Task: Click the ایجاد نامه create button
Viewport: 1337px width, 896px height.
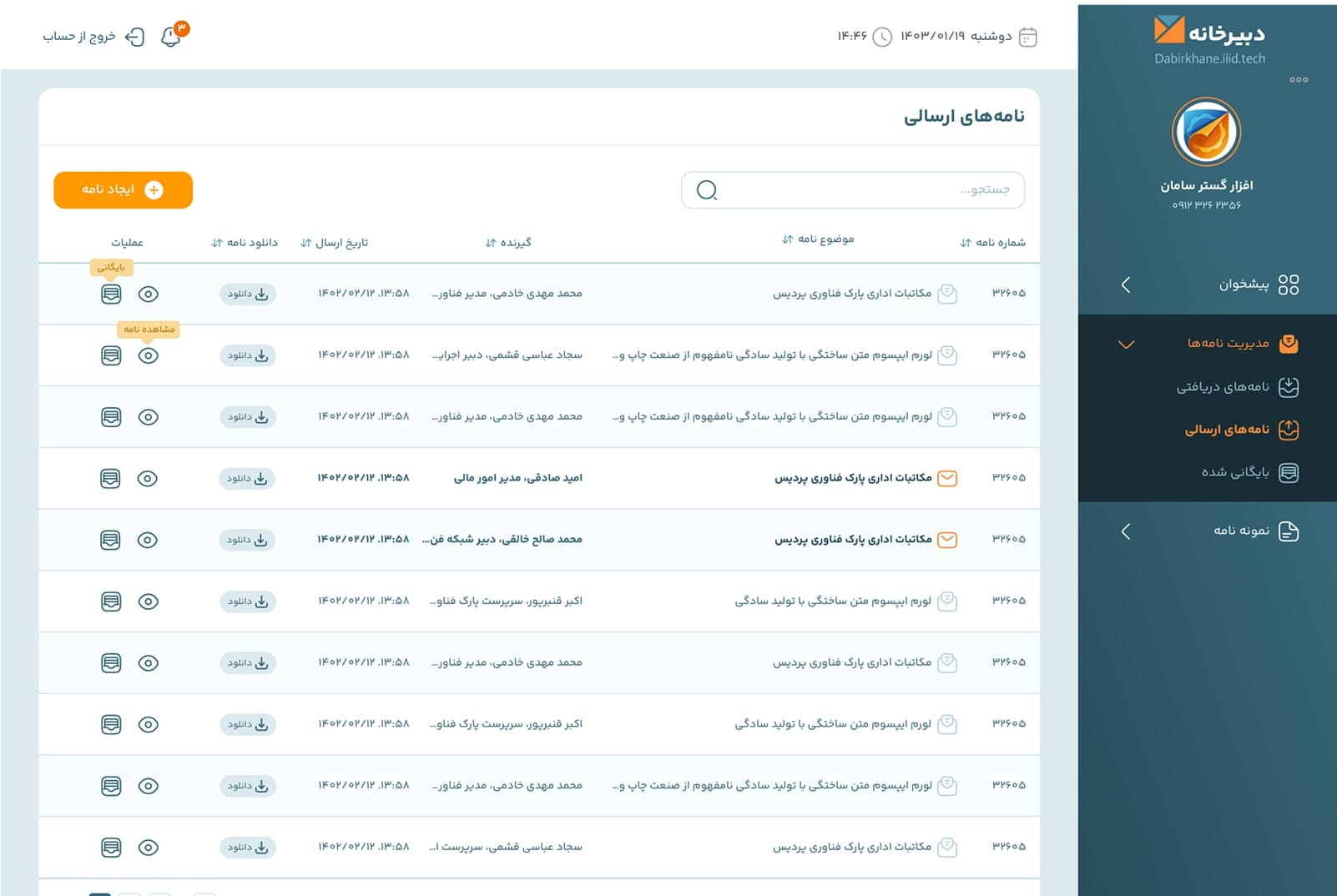Action: coord(123,190)
